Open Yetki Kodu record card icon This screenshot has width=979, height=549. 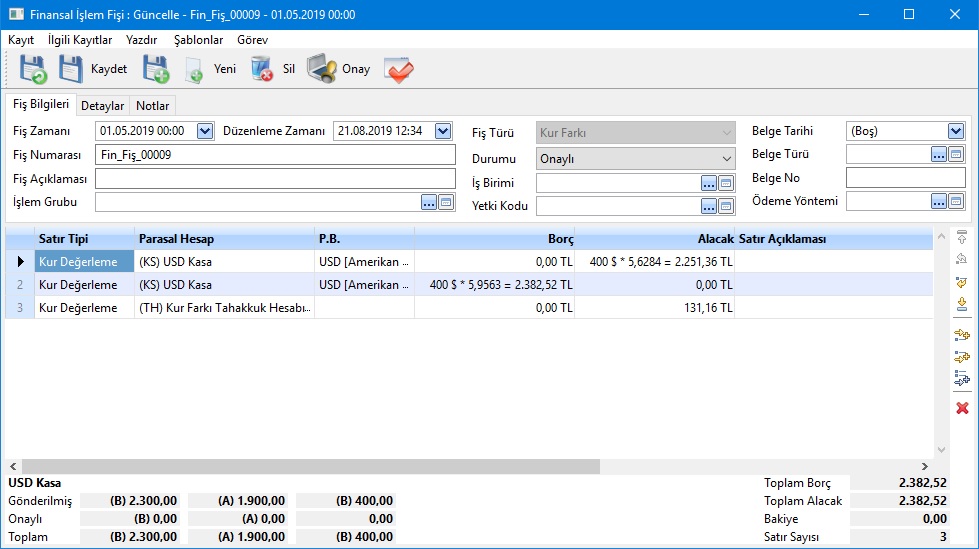726,206
